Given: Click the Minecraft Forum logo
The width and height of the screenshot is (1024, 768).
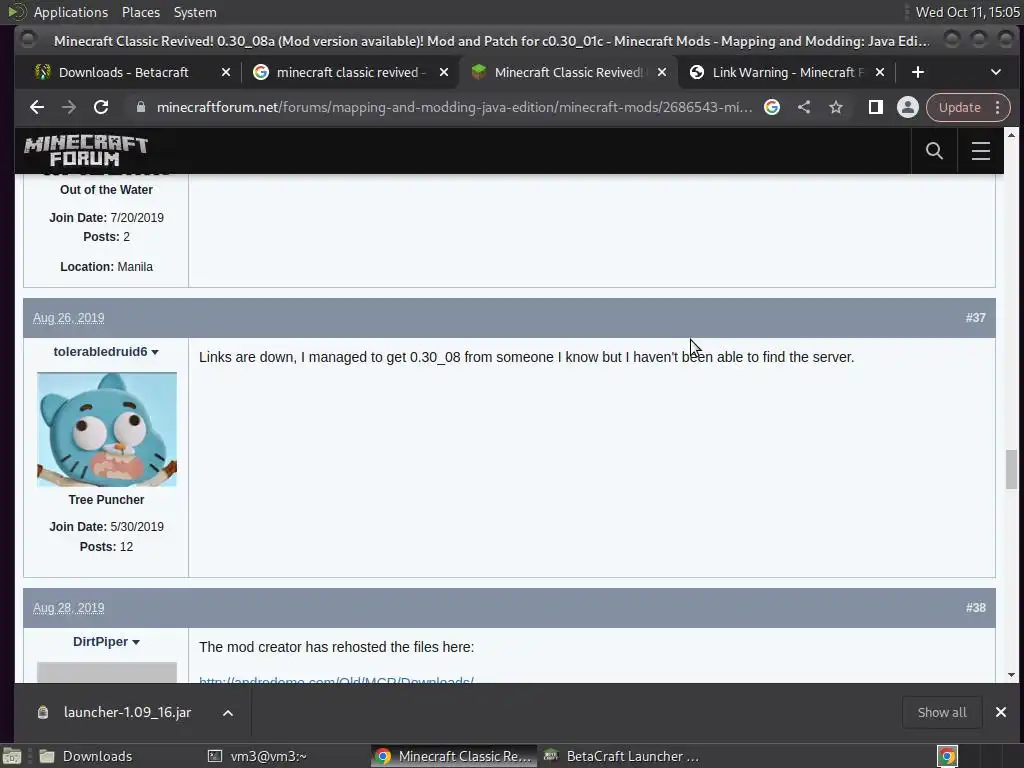Looking at the screenshot, I should click(86, 151).
